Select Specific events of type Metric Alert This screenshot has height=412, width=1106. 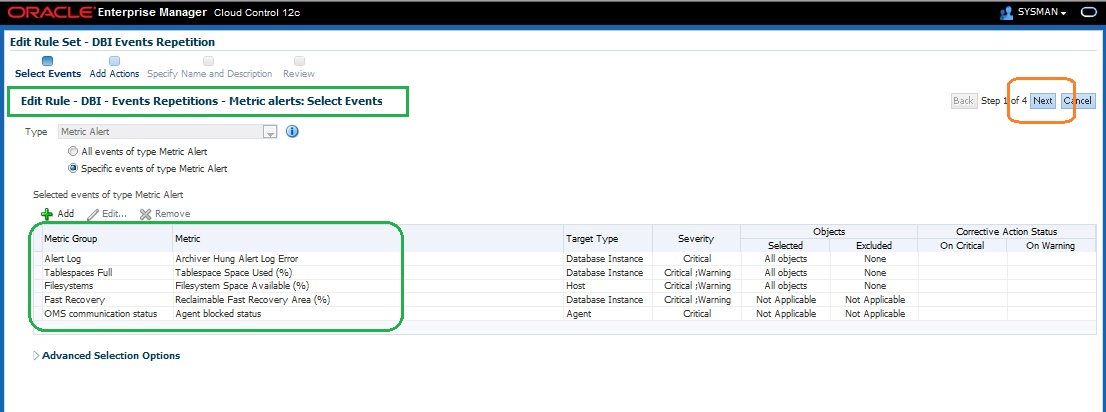point(73,169)
